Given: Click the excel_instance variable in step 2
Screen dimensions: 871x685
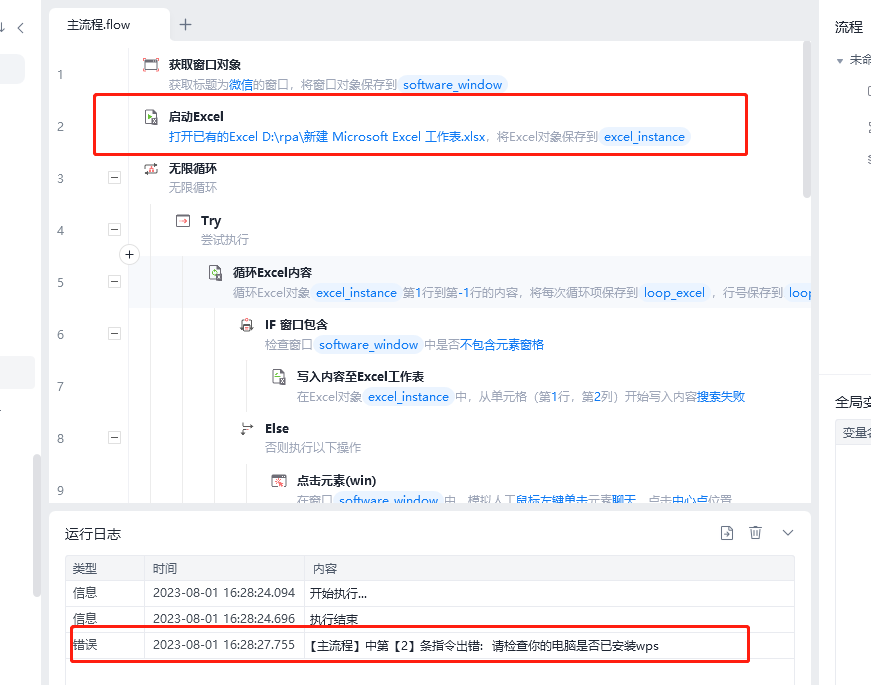Looking at the screenshot, I should click(644, 137).
